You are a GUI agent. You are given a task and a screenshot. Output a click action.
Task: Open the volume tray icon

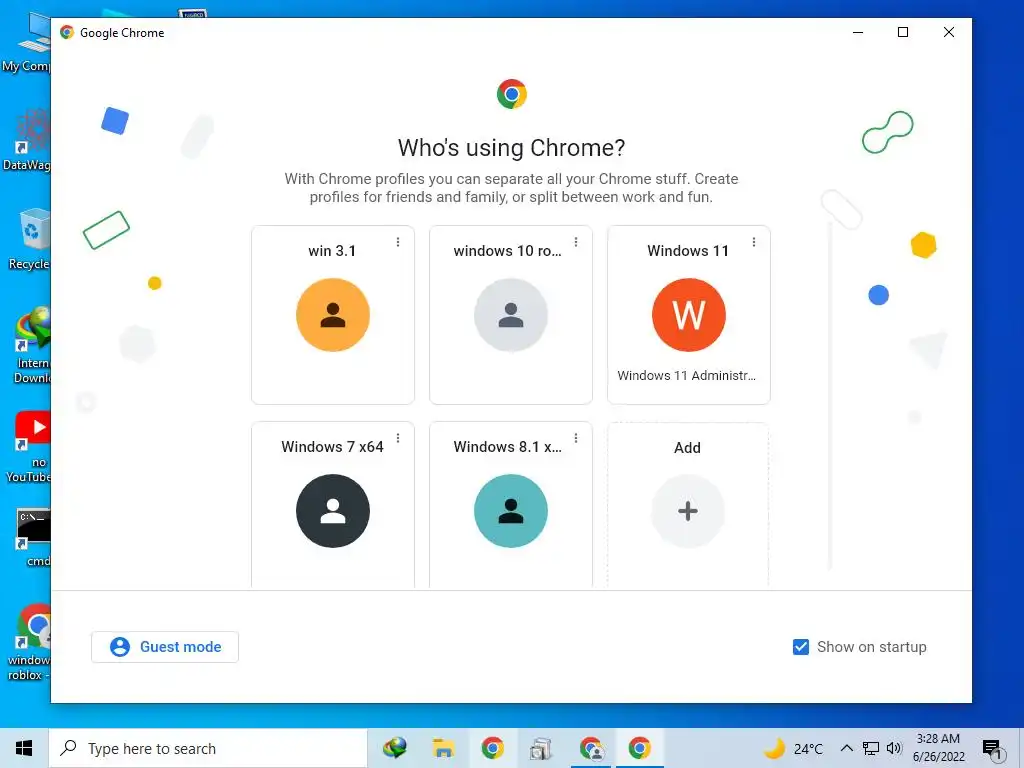pos(894,748)
